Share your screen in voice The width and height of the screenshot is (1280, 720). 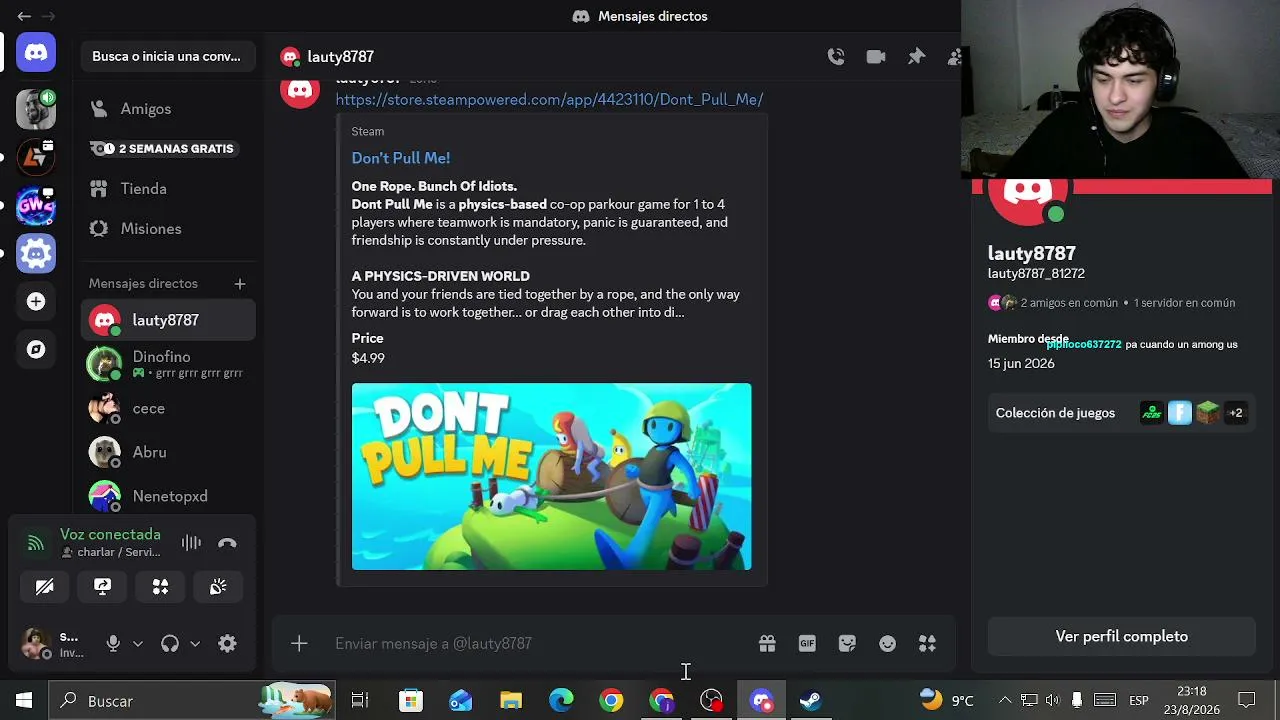102,587
